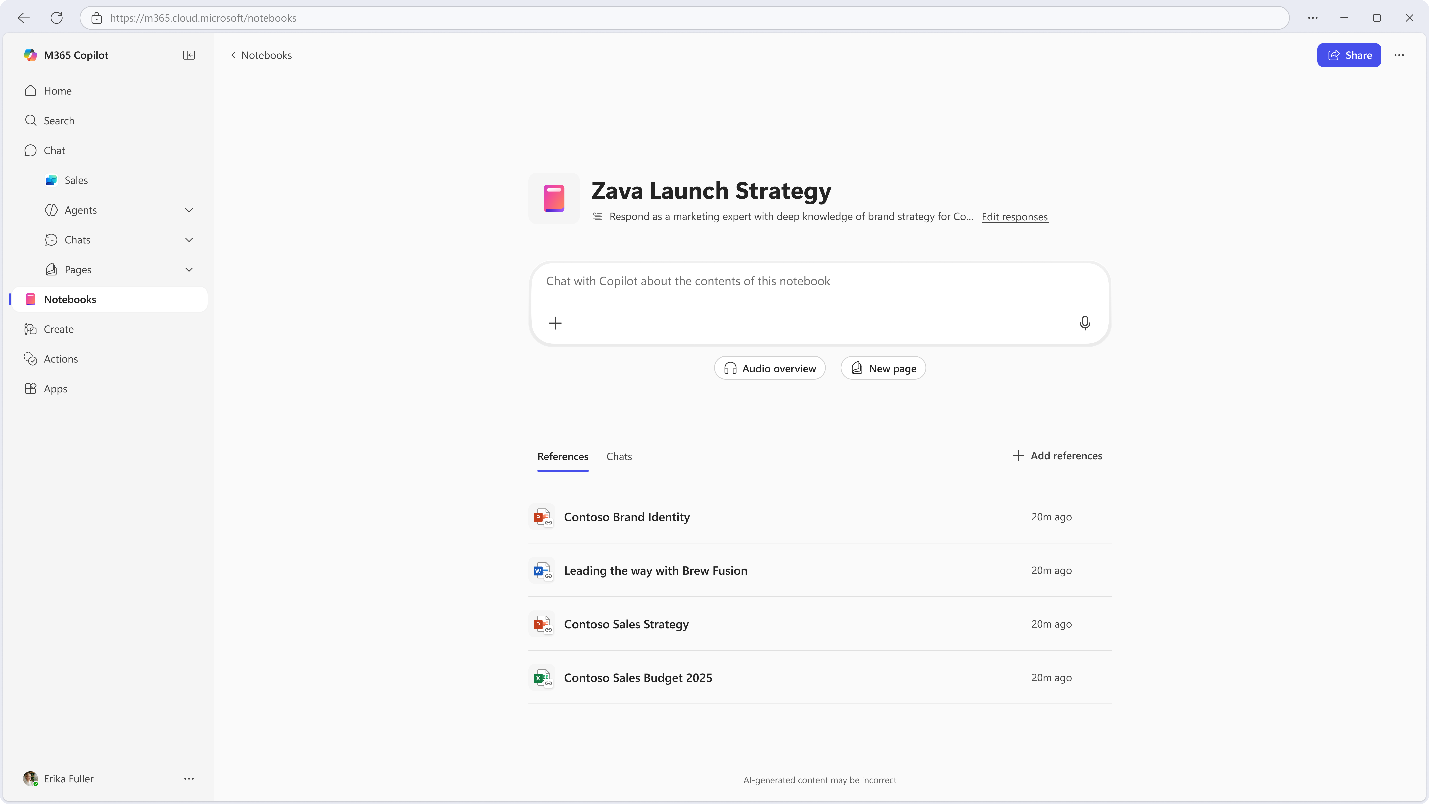The height and width of the screenshot is (804, 1429).
Task: Collapse the sidebar panel icon
Action: pos(189,55)
